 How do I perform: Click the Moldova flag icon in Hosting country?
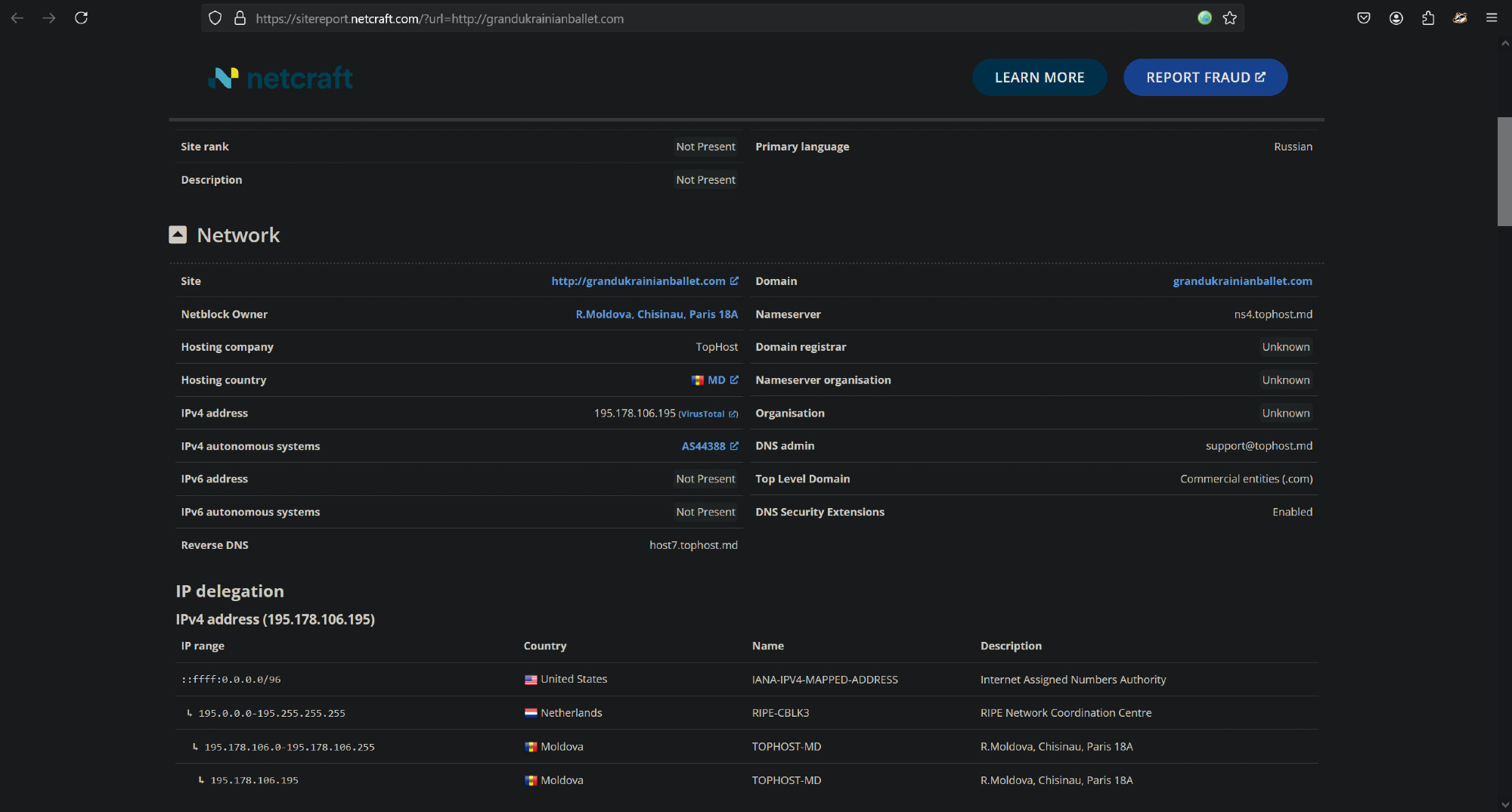coord(698,380)
